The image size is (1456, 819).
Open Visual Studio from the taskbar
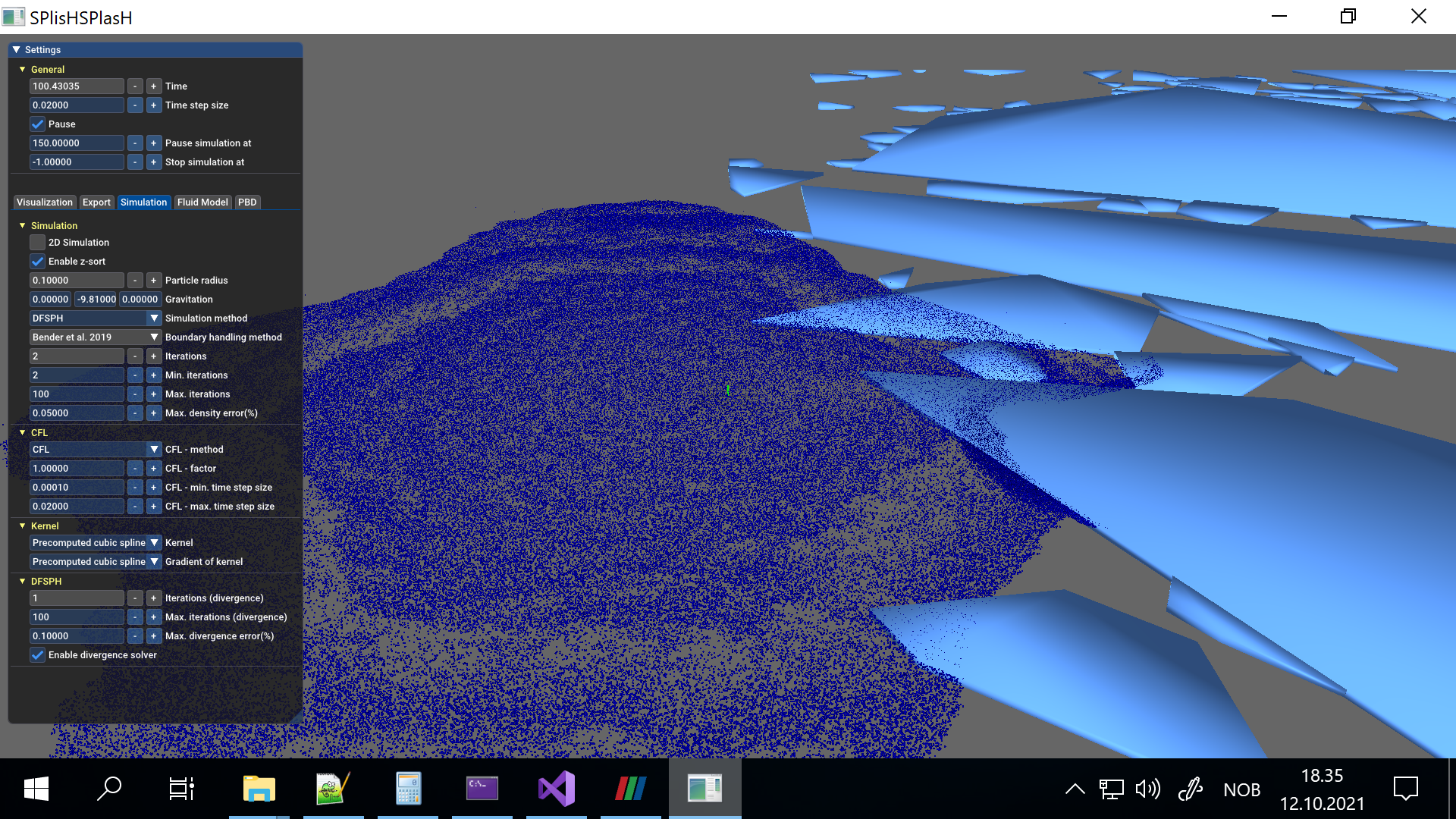click(556, 789)
